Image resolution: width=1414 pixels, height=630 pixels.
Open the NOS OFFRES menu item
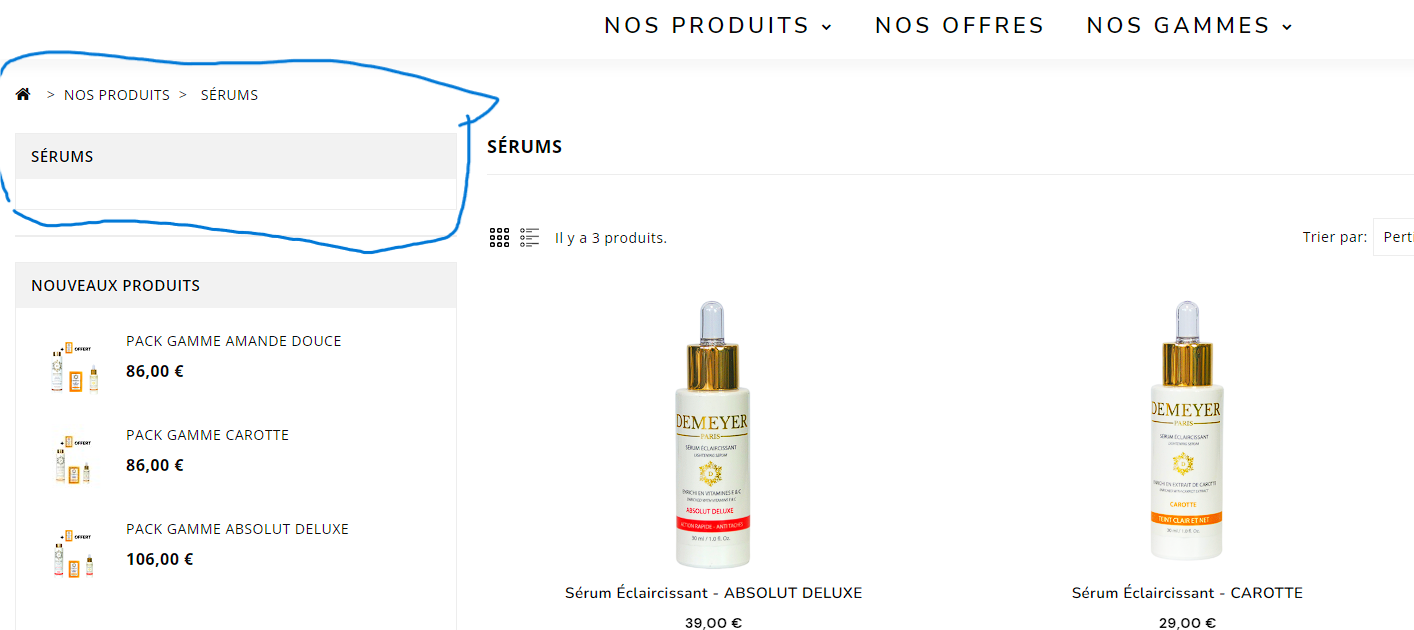(959, 25)
